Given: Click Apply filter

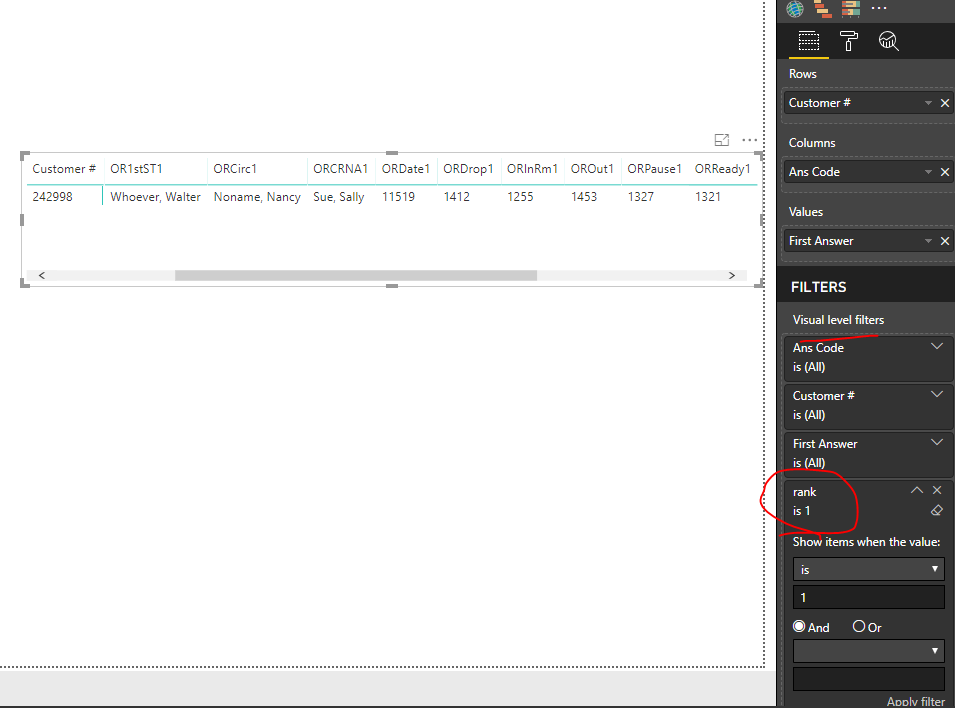Looking at the screenshot, I should [915, 701].
